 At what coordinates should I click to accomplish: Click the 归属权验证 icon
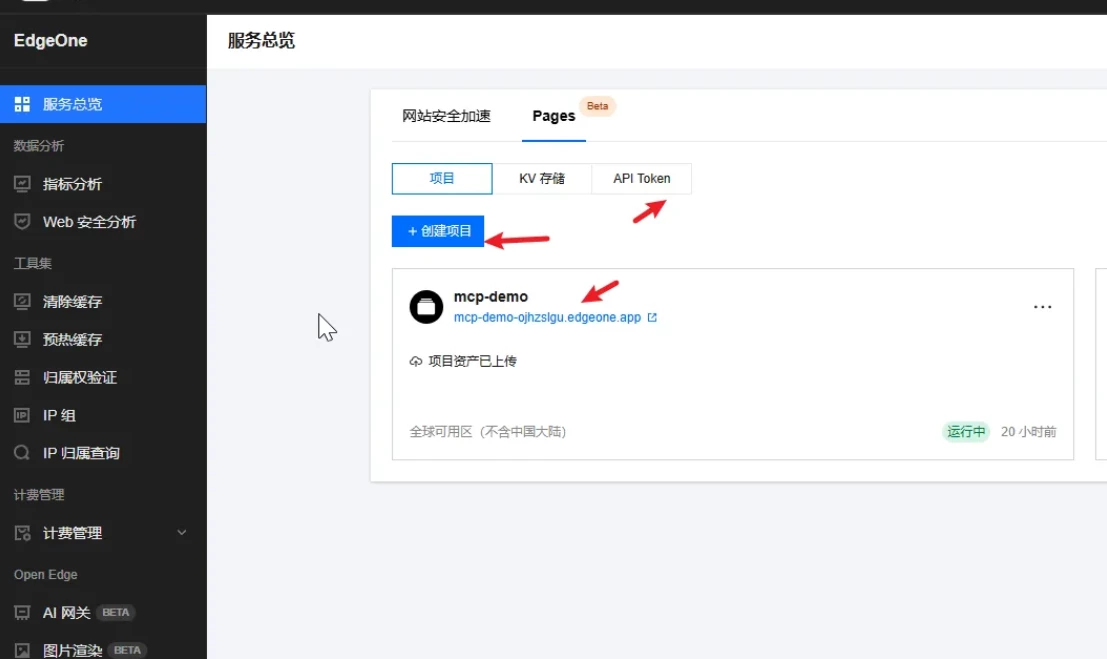pos(22,377)
